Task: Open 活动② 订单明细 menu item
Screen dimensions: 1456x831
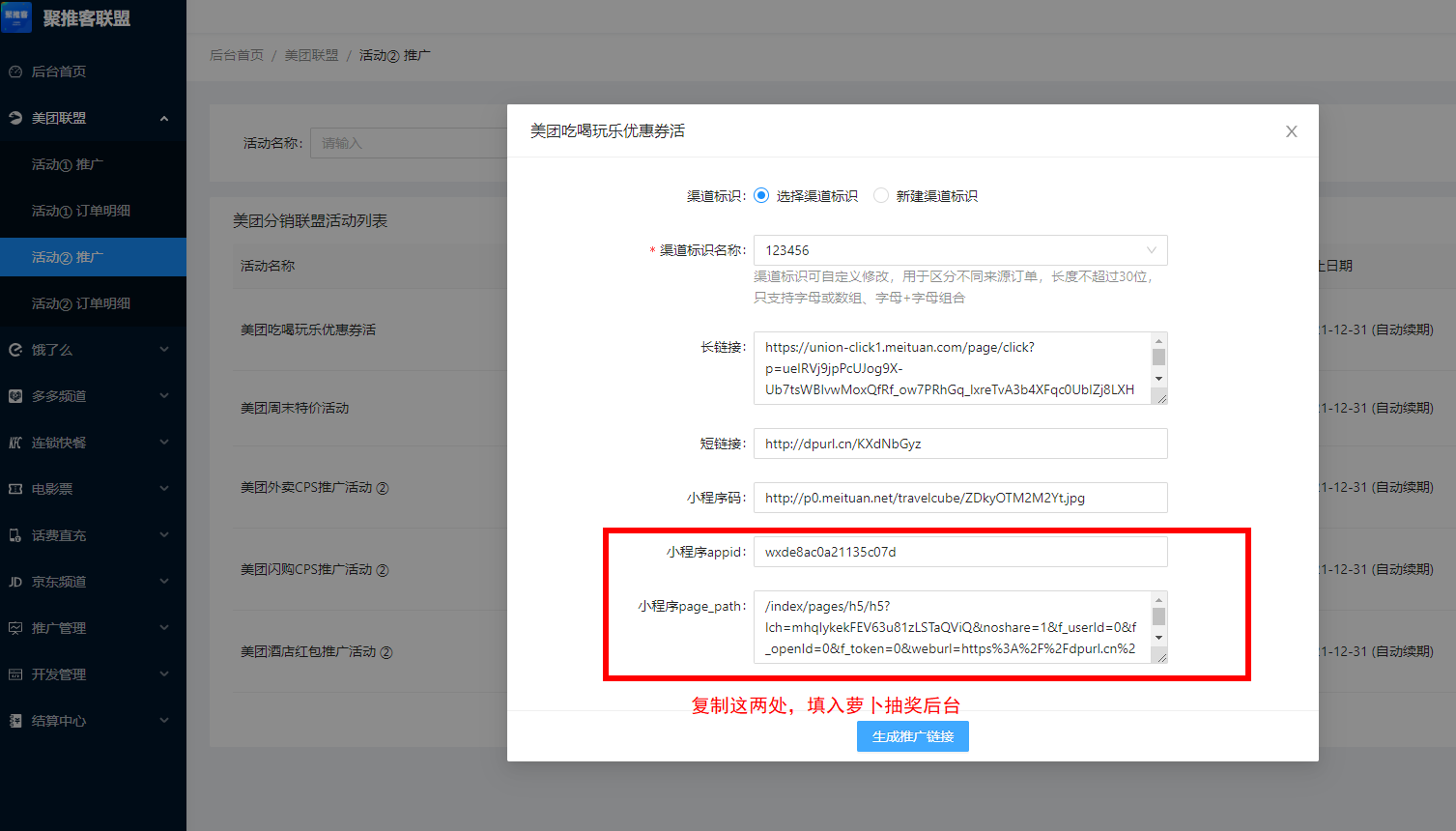Action: 93,303
